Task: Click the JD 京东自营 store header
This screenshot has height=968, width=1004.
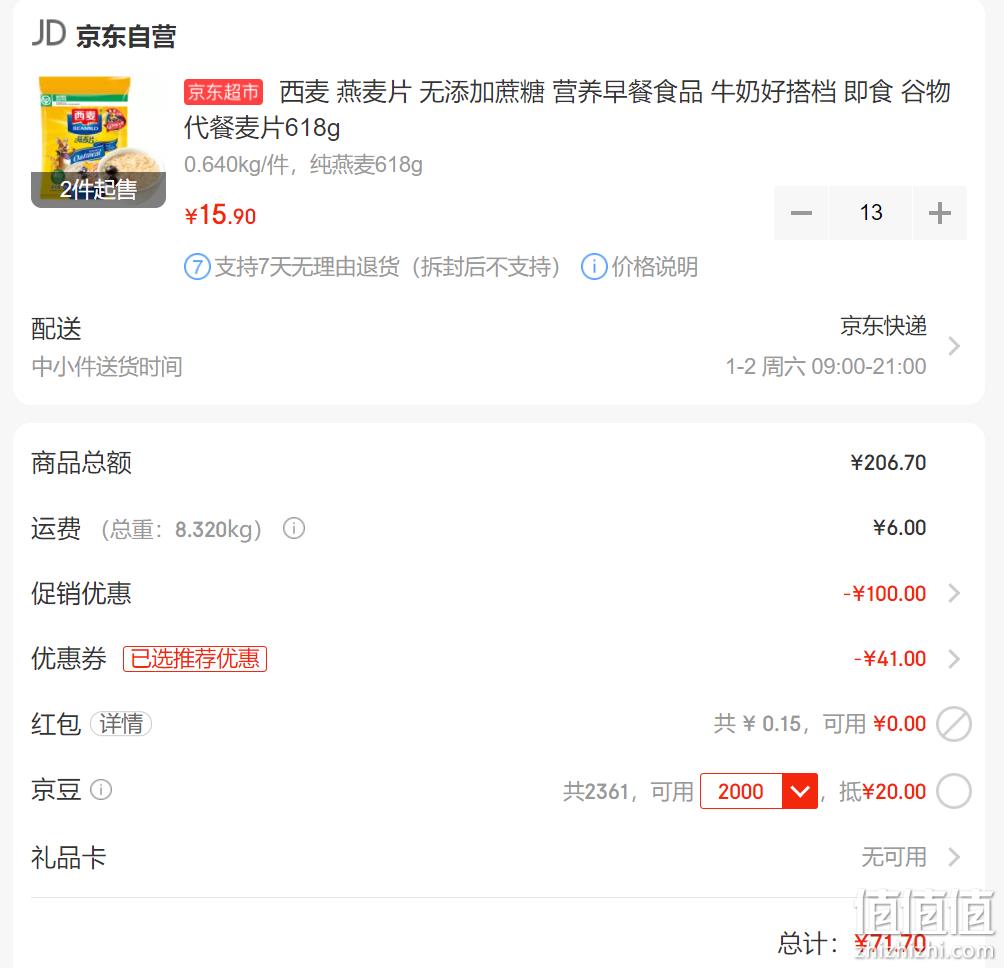Action: pyautogui.click(x=104, y=35)
